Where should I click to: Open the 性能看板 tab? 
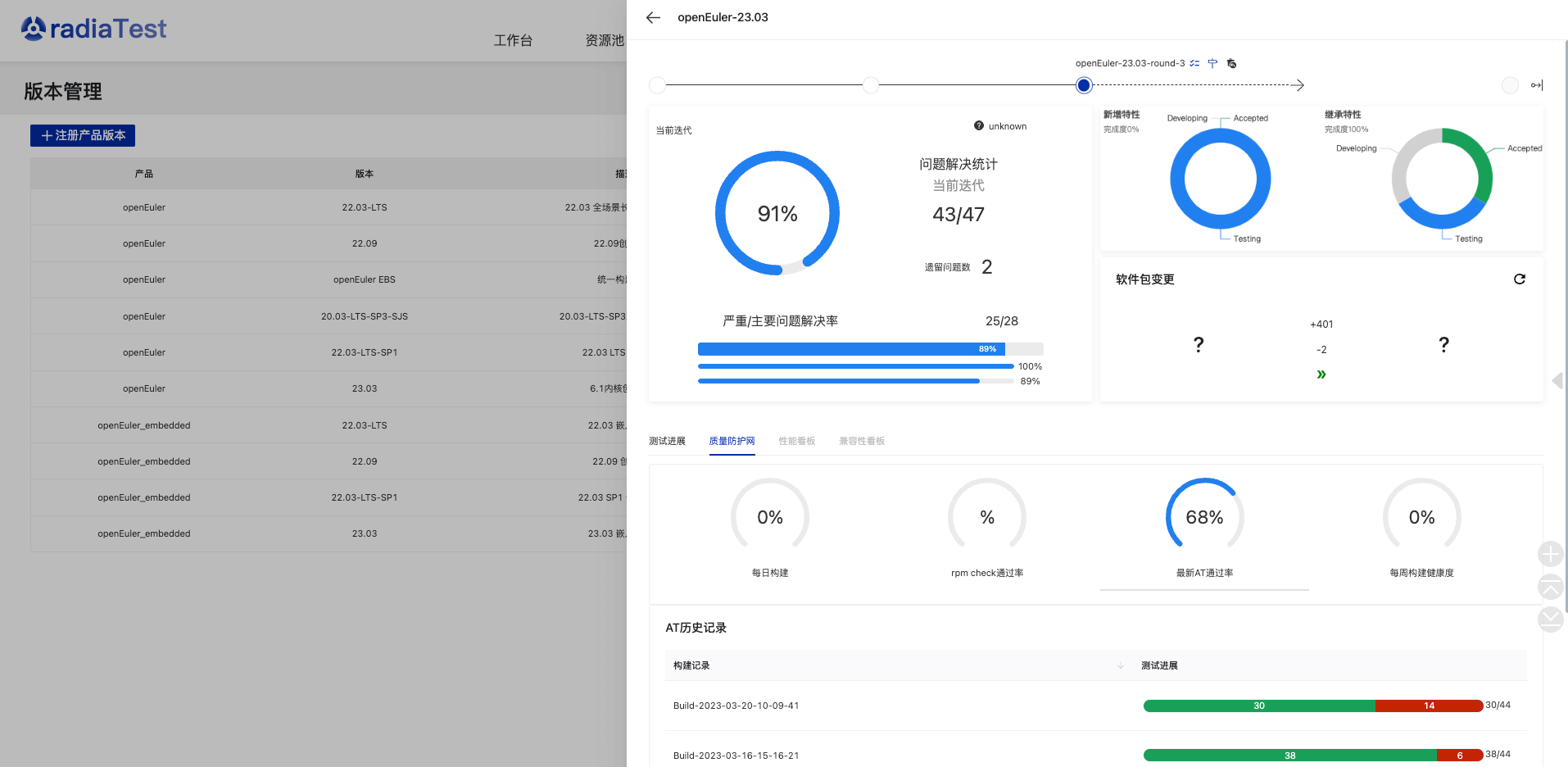tap(796, 441)
